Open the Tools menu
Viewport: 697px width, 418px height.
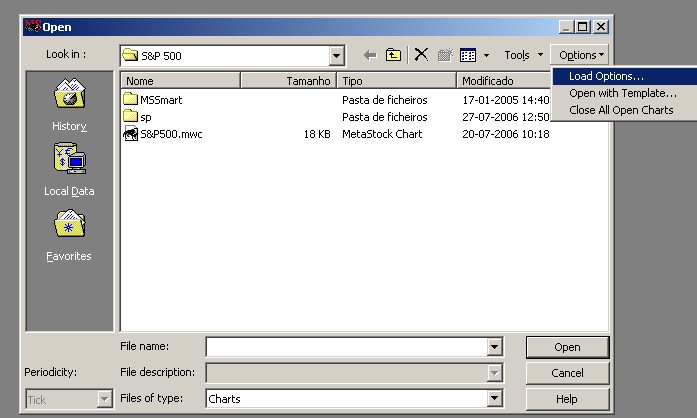[x=523, y=56]
